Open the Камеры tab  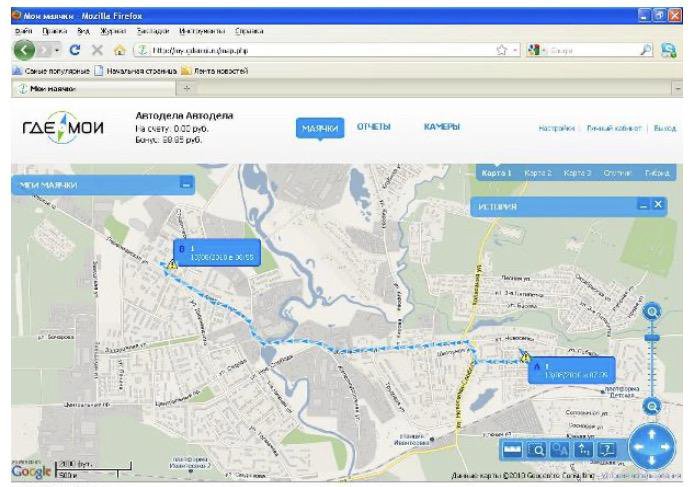[x=441, y=127]
